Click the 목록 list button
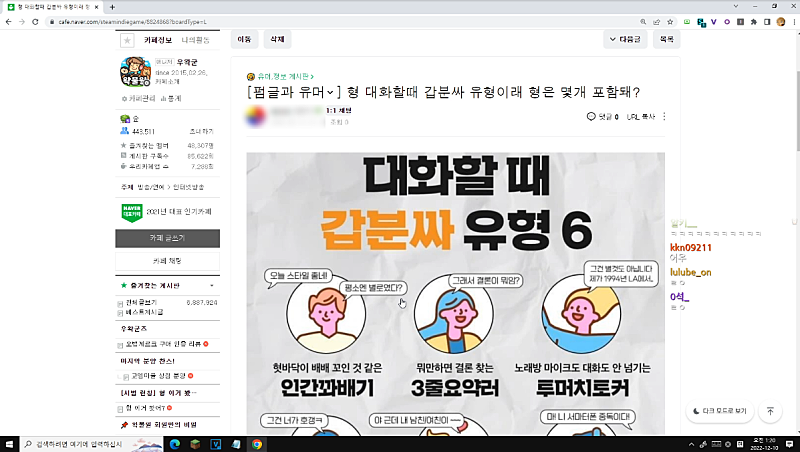 click(666, 39)
